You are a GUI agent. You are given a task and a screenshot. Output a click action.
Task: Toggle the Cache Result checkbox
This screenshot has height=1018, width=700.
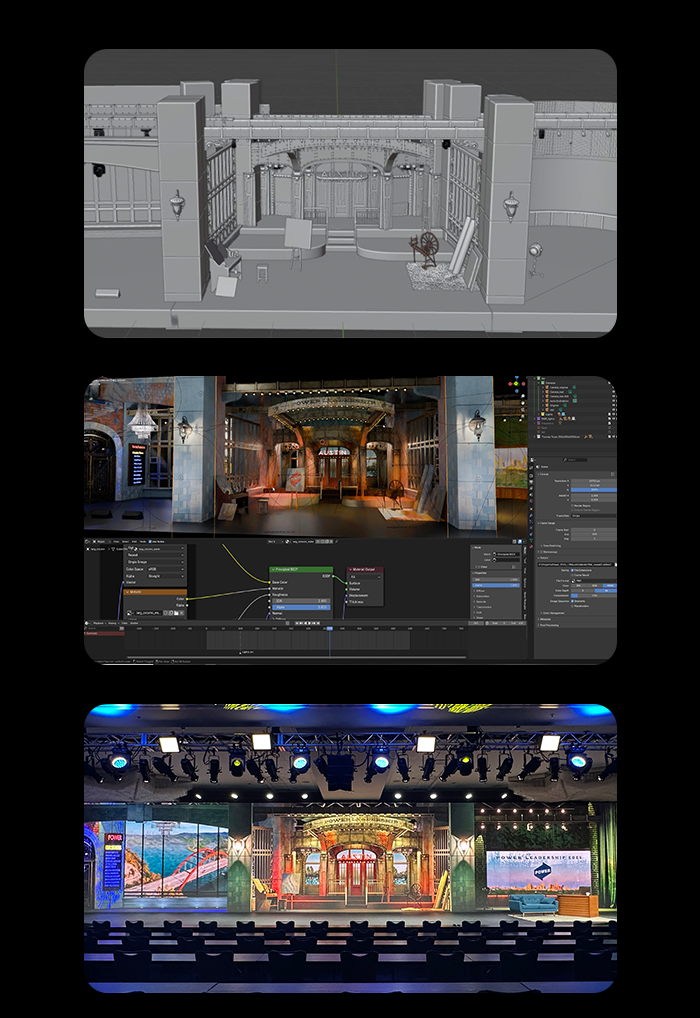pyautogui.click(x=572, y=575)
